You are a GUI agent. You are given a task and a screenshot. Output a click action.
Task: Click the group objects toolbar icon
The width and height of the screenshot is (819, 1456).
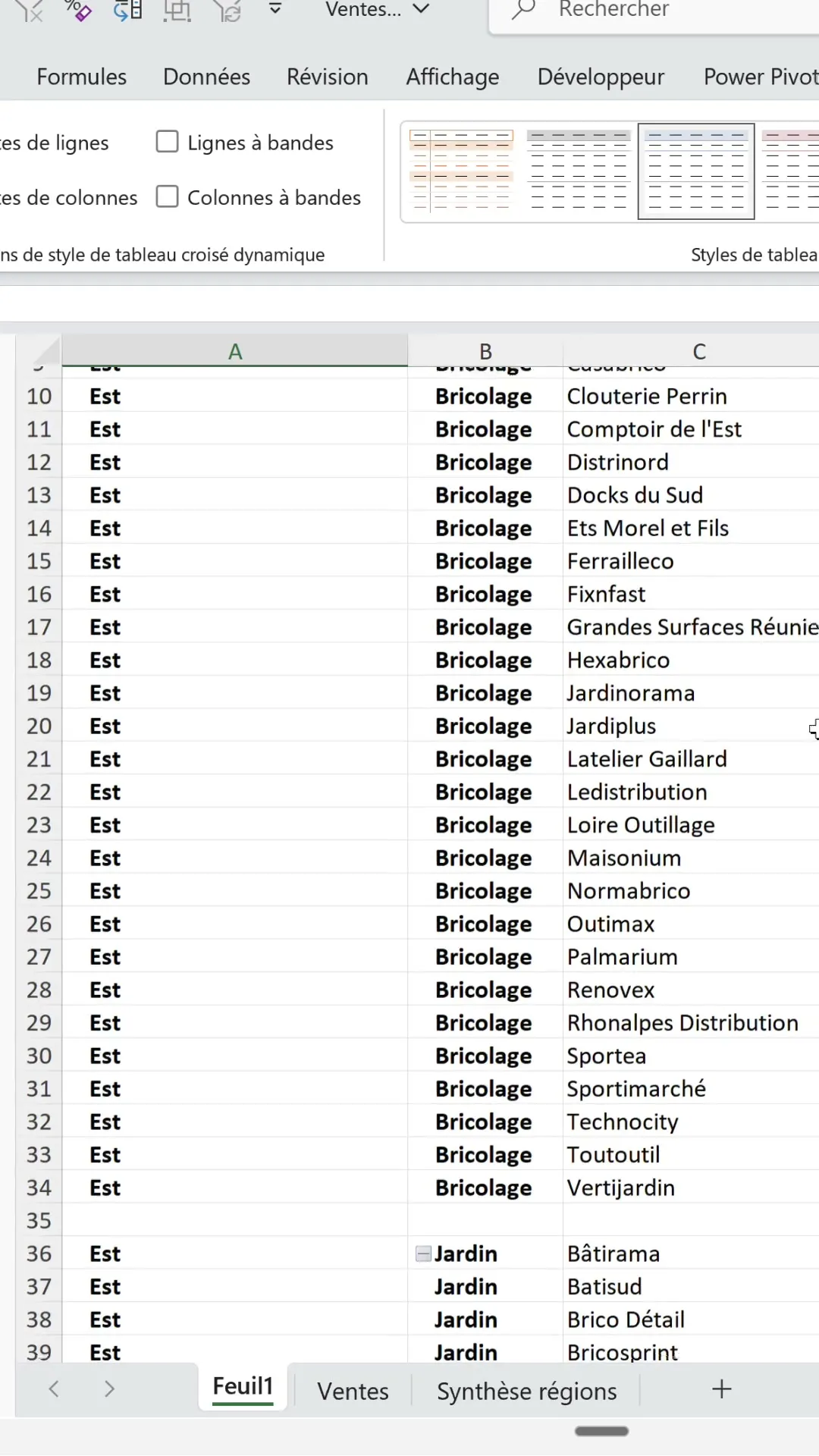point(177,10)
